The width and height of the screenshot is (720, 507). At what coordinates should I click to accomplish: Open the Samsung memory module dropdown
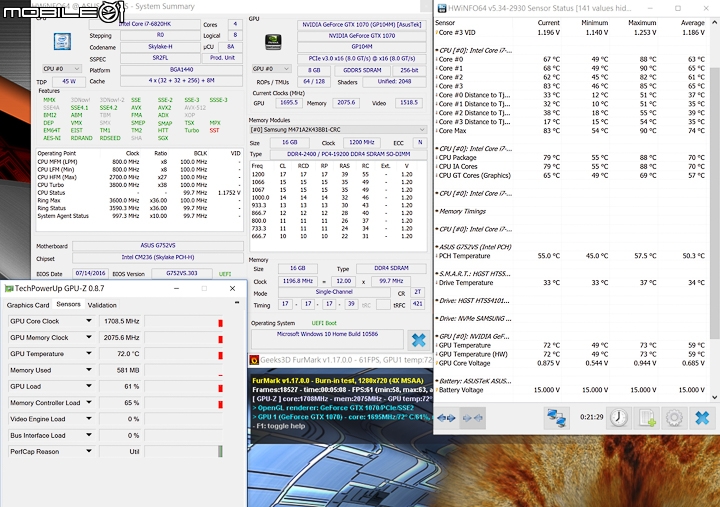[x=338, y=130]
